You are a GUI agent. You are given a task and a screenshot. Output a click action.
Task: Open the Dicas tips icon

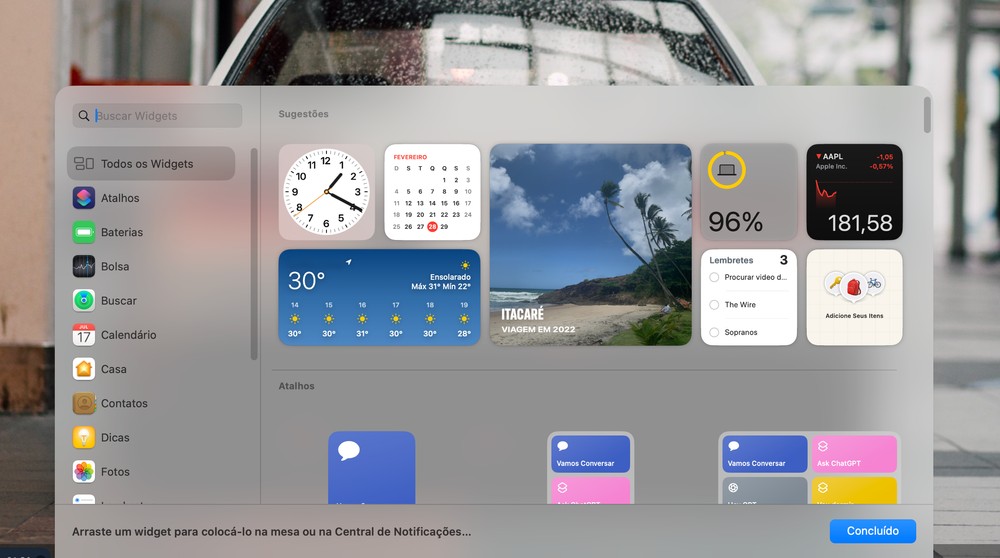point(84,437)
